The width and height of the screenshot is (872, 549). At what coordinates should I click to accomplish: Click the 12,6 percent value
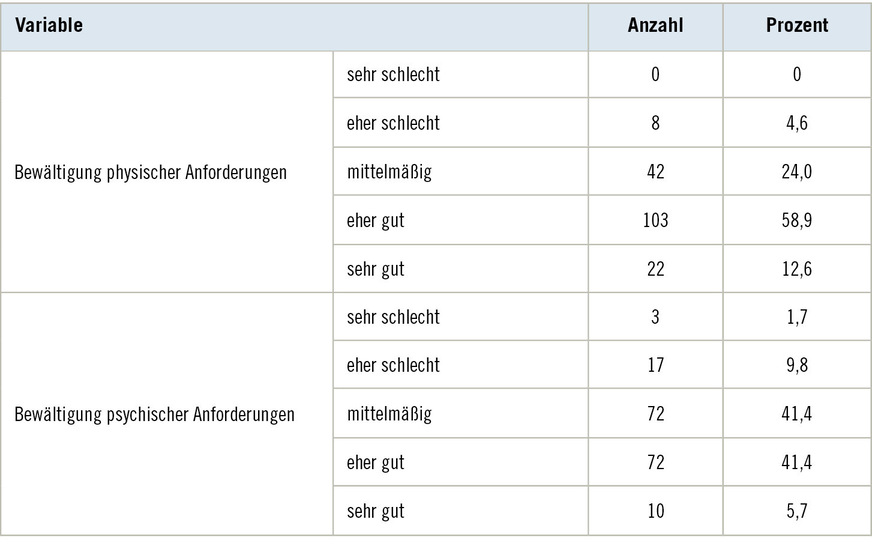click(x=797, y=268)
